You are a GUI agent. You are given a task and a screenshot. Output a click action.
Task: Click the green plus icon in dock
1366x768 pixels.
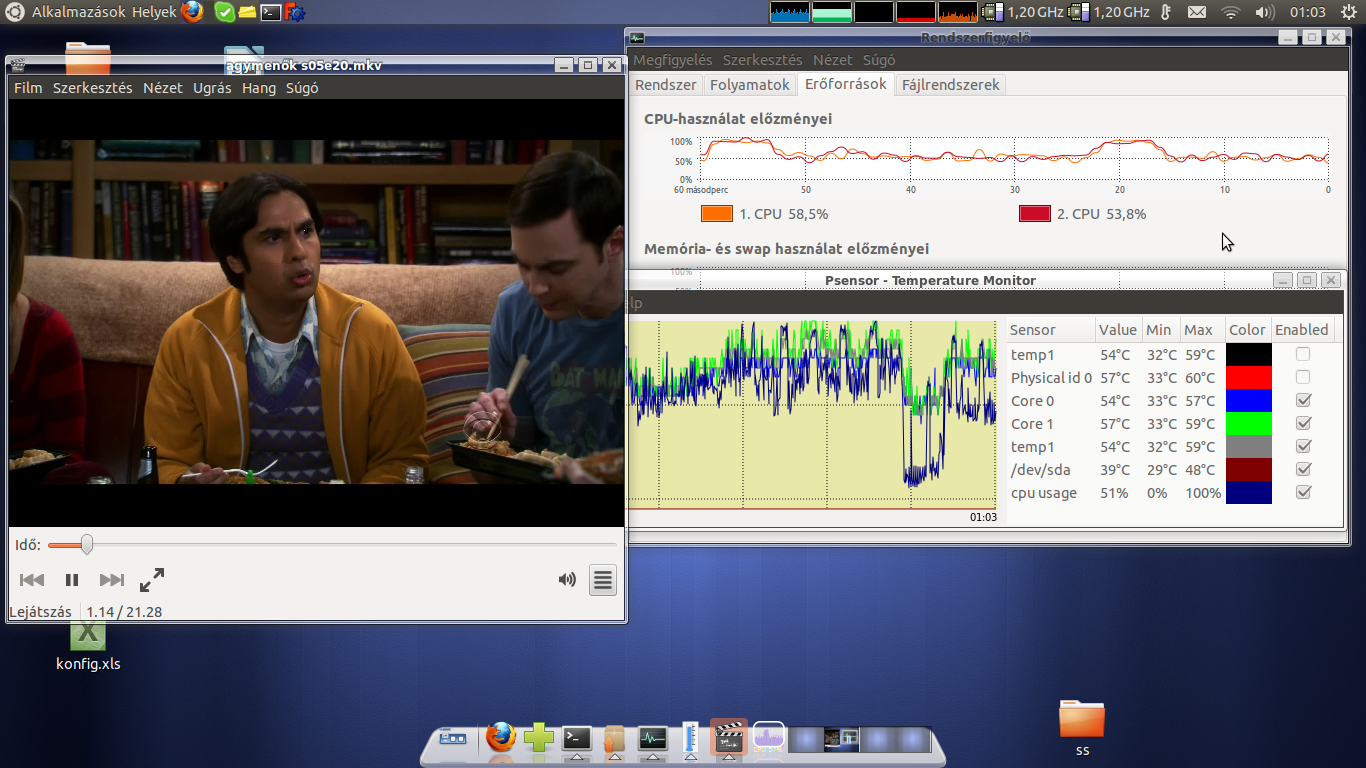tap(538, 738)
